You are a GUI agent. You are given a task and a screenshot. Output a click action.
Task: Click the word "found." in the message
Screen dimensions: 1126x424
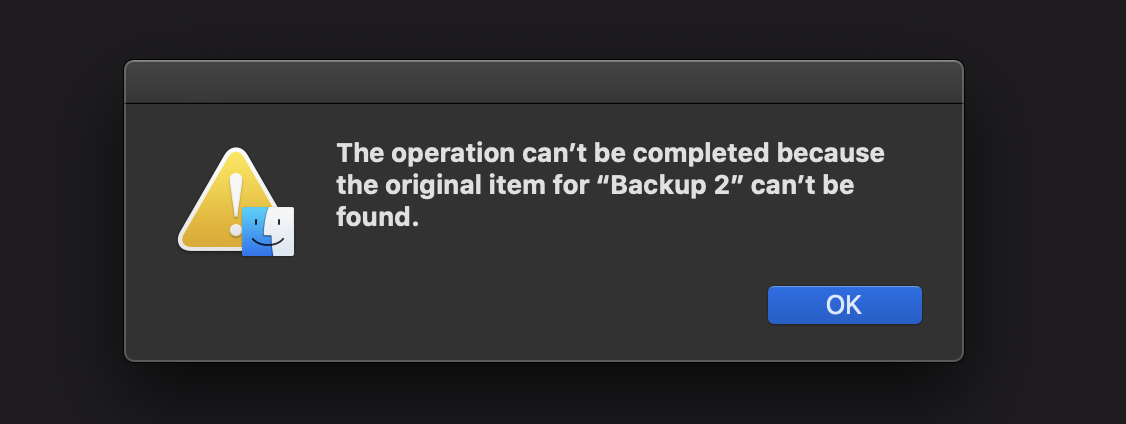pyautogui.click(x=378, y=216)
